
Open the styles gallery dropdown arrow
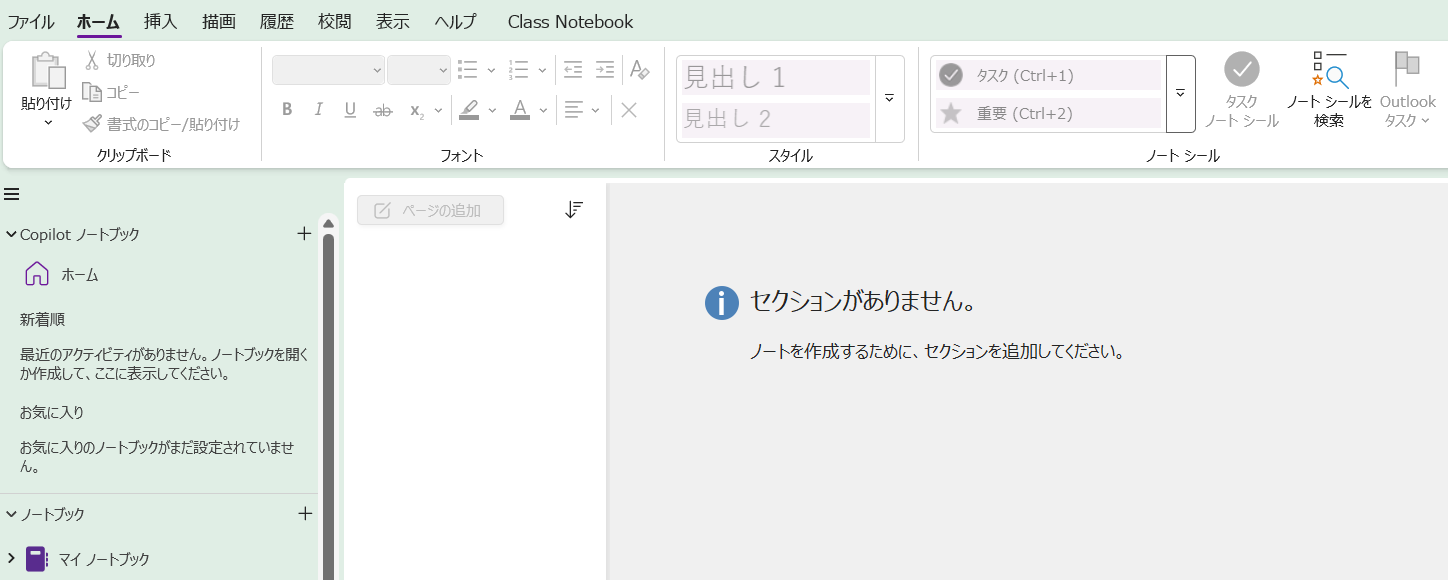pos(888,98)
